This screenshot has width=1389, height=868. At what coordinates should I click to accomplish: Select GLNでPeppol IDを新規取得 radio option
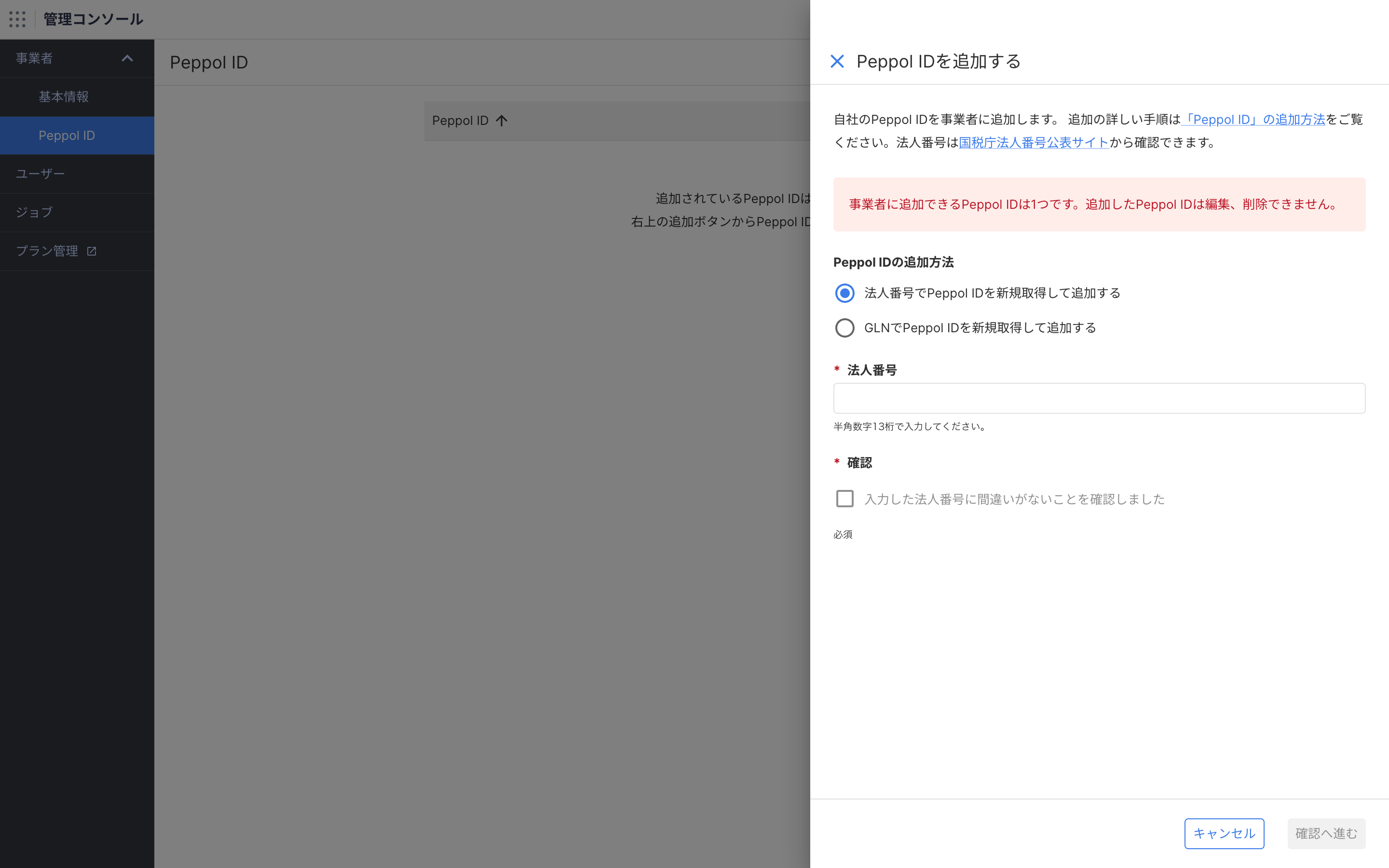[844, 328]
